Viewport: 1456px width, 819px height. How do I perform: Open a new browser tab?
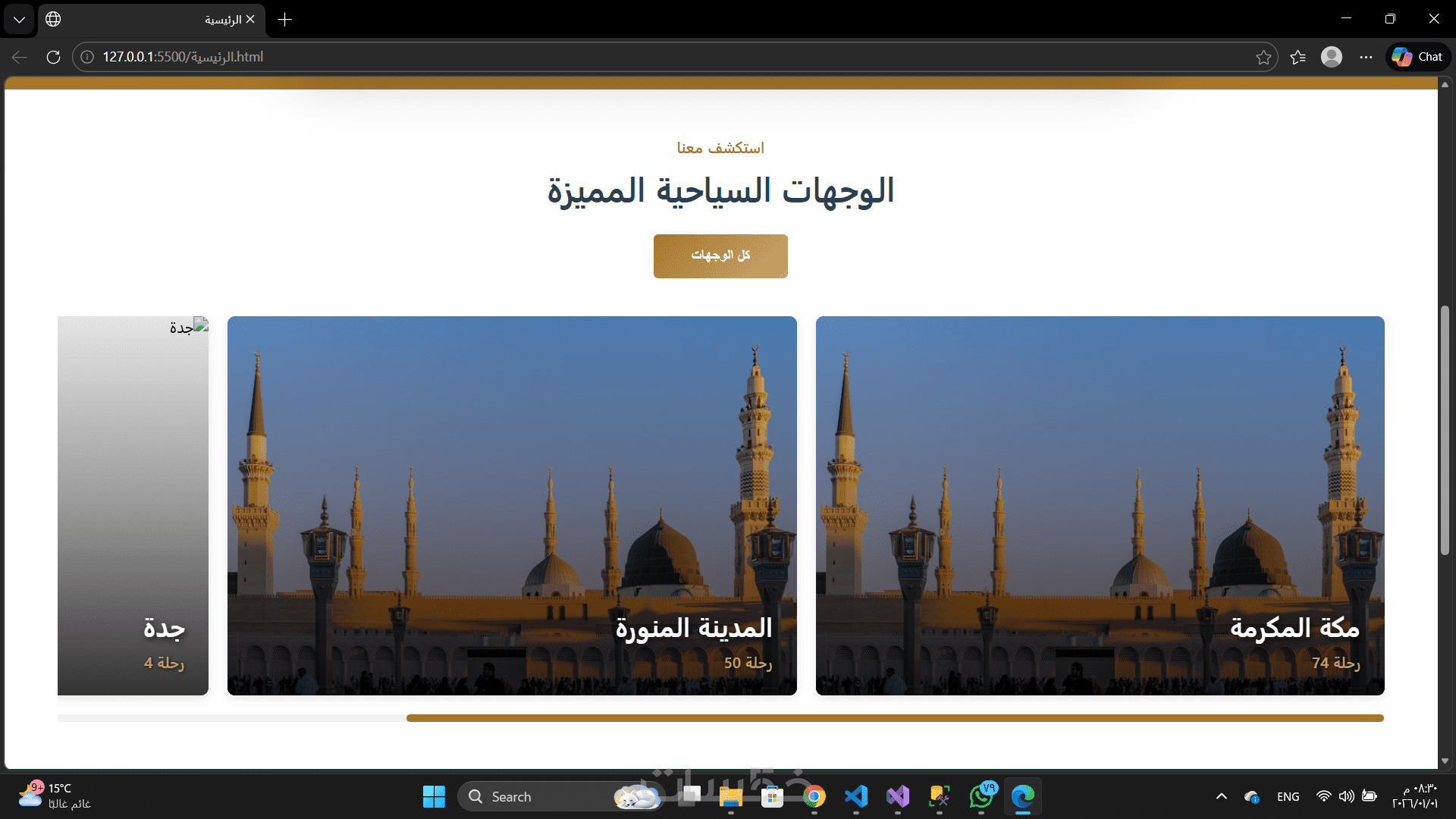pyautogui.click(x=285, y=20)
